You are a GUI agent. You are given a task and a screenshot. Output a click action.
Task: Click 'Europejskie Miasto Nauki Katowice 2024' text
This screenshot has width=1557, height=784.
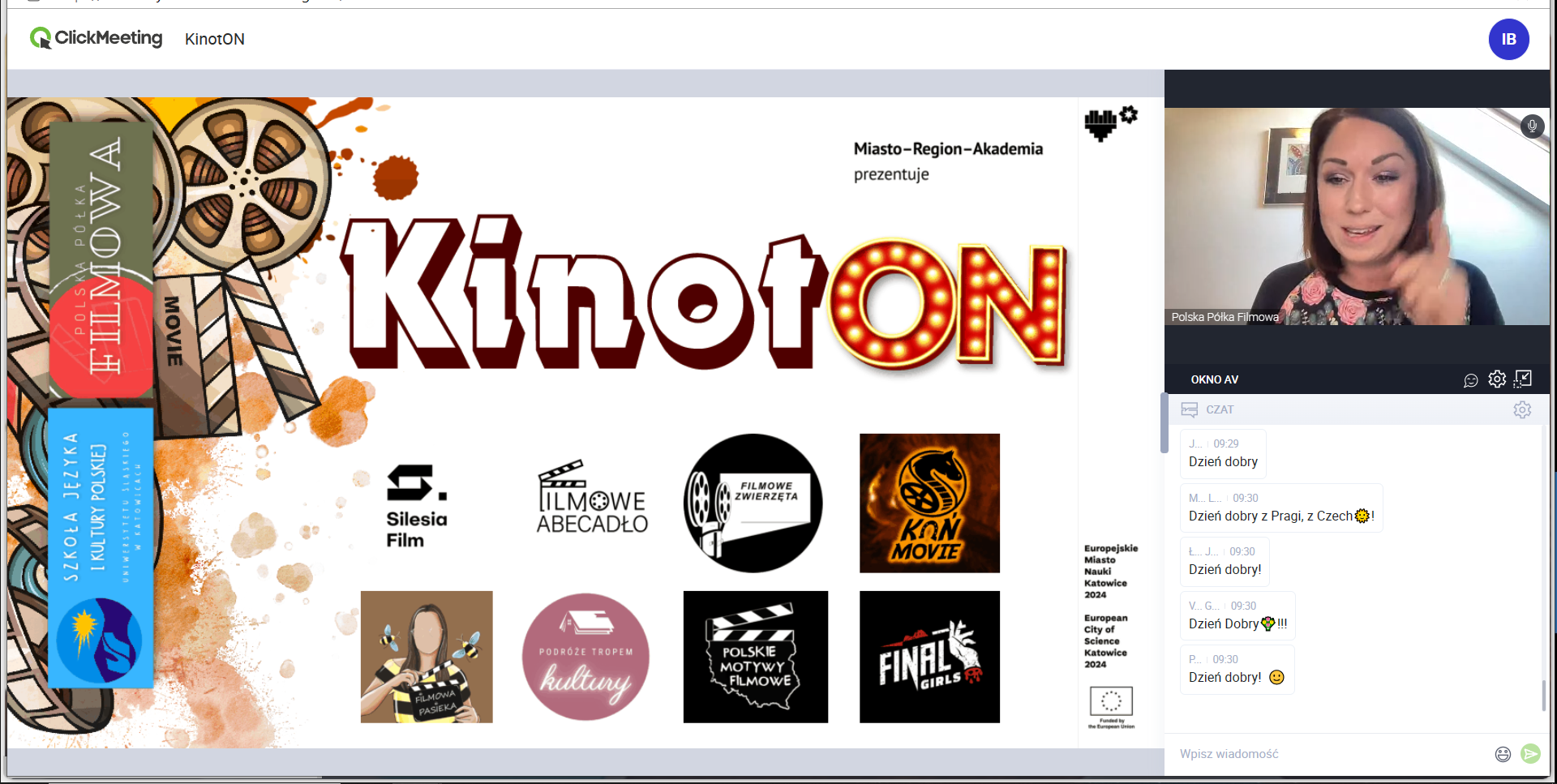click(x=1111, y=572)
